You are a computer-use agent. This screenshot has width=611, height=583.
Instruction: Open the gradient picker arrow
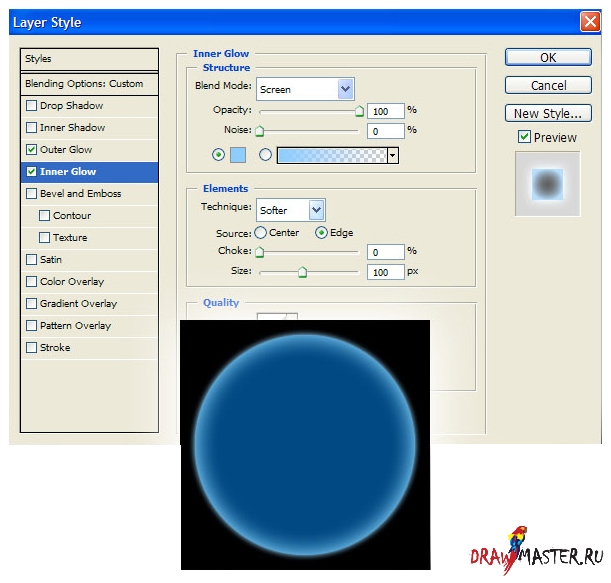coord(393,155)
